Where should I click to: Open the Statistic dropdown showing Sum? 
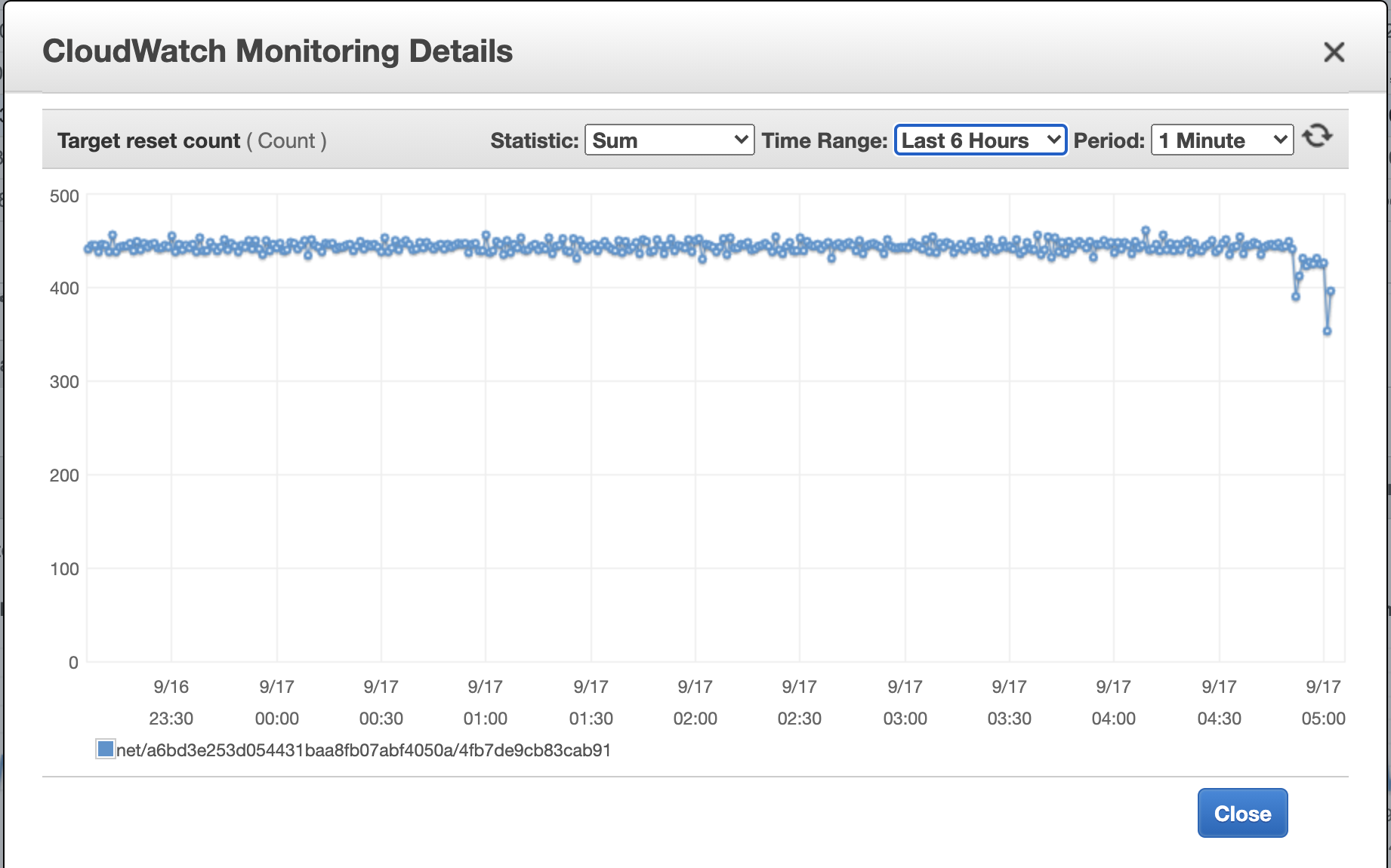click(670, 140)
